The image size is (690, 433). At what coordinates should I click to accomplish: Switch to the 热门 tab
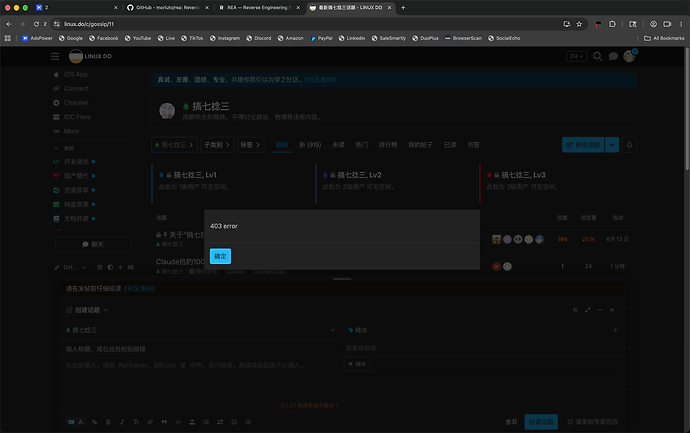click(362, 145)
